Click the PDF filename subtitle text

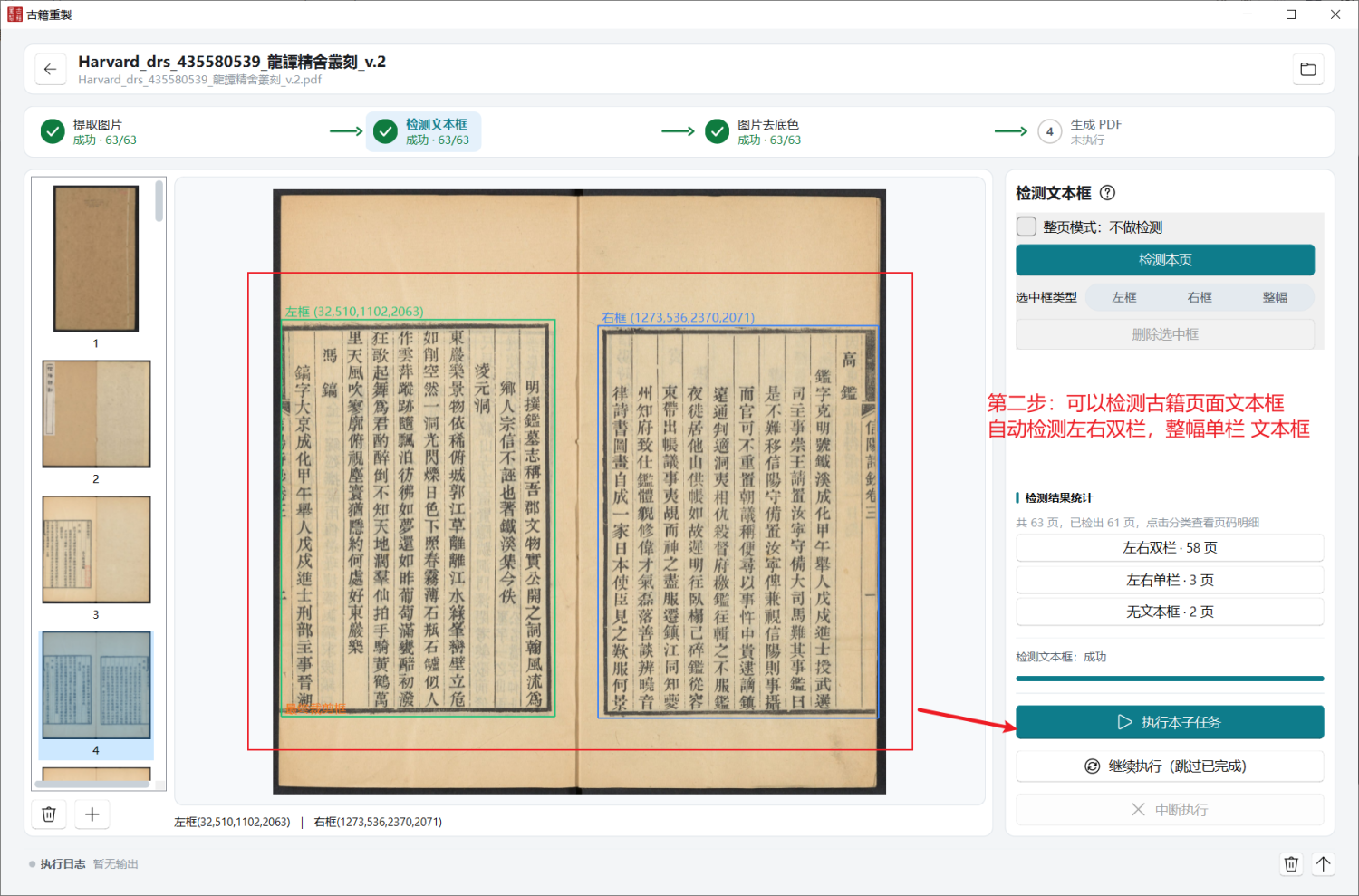(x=199, y=80)
